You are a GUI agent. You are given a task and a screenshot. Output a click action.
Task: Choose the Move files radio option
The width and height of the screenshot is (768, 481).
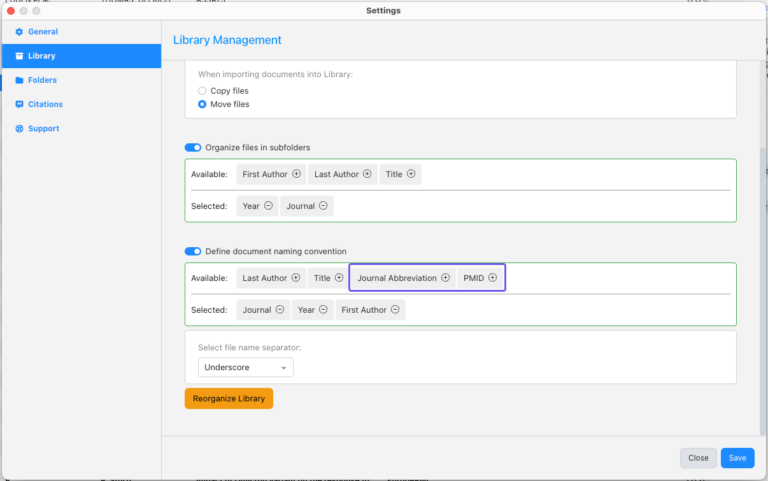pyautogui.click(x=202, y=104)
